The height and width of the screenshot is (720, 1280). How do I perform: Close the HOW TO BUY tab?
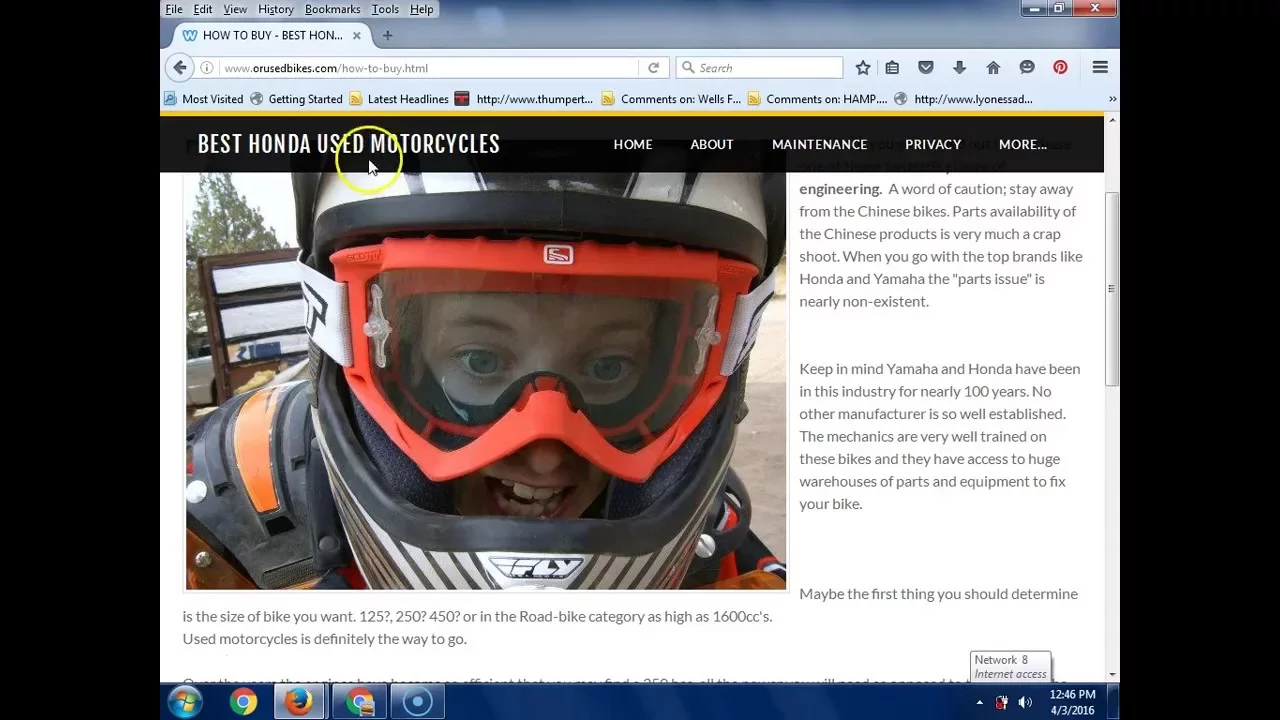356,35
